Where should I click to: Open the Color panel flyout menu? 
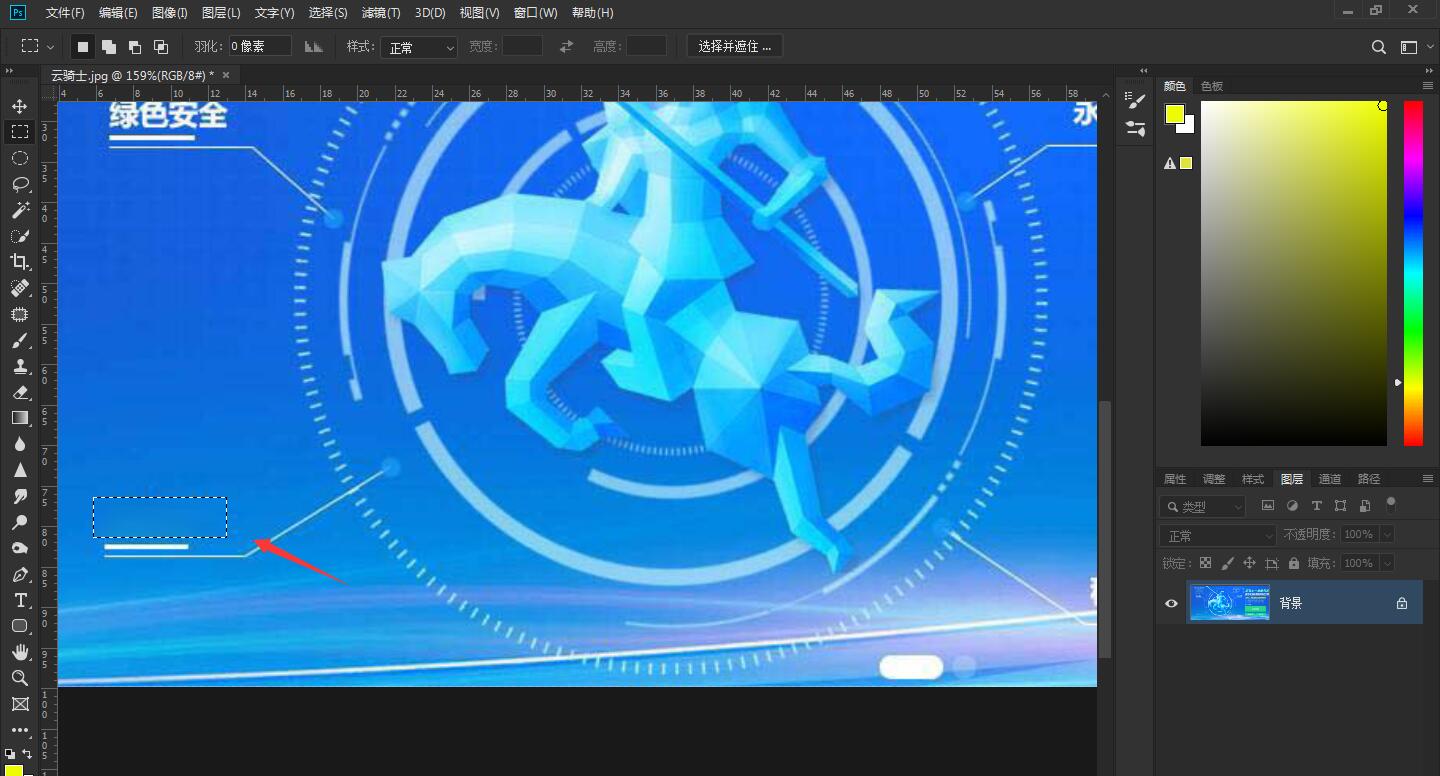pos(1428,86)
